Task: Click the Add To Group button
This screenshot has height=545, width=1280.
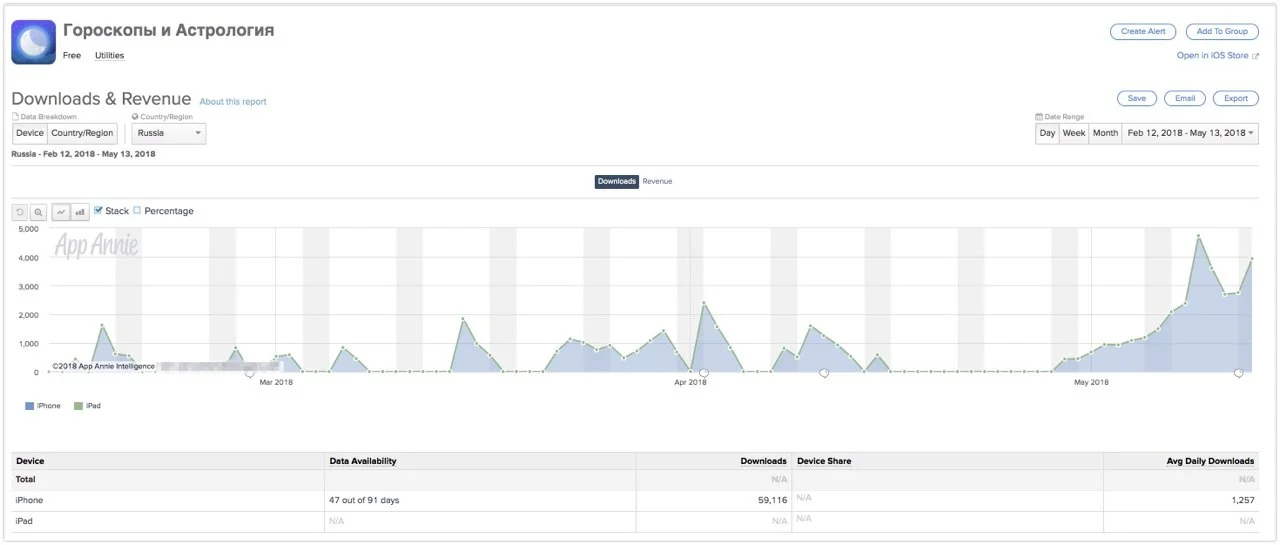Action: (x=1222, y=32)
